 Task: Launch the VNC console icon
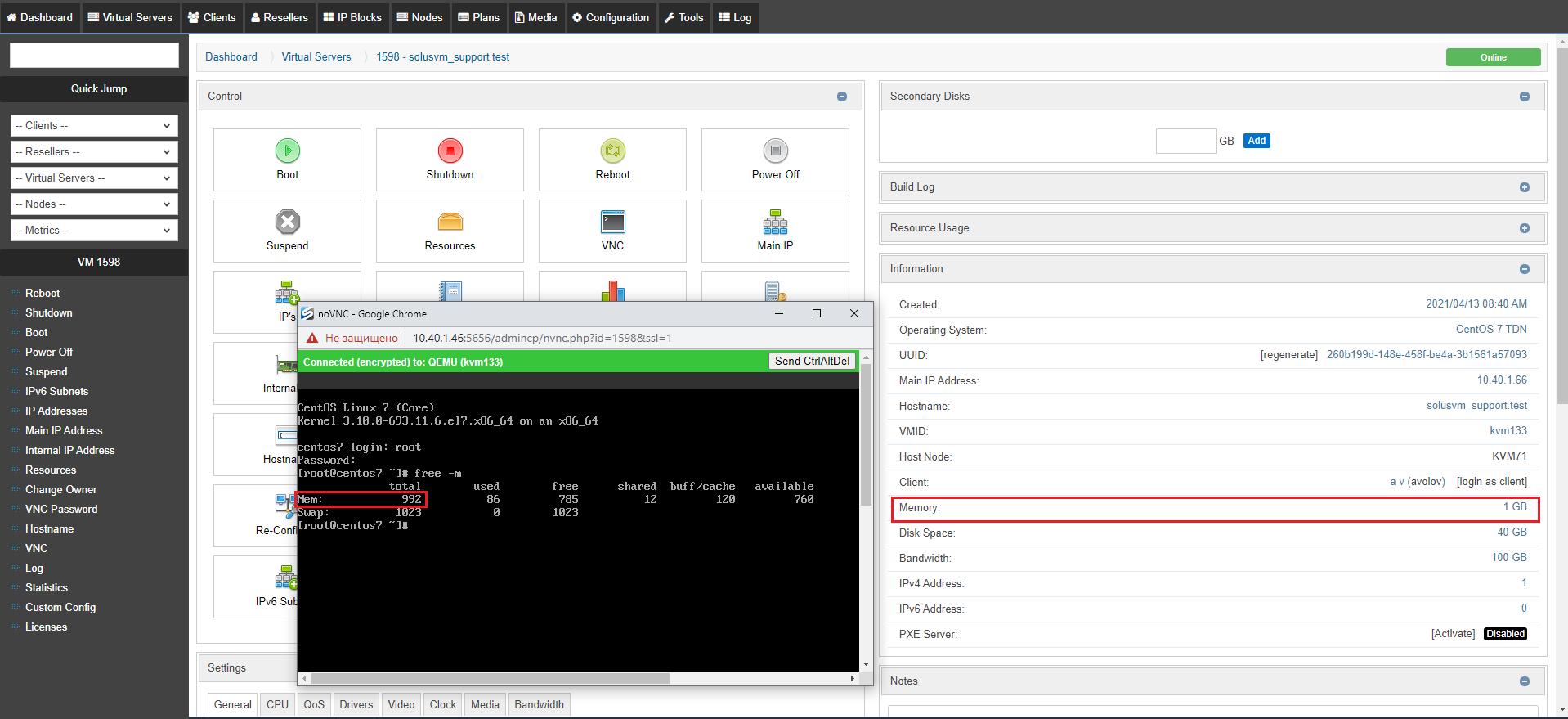tap(612, 222)
